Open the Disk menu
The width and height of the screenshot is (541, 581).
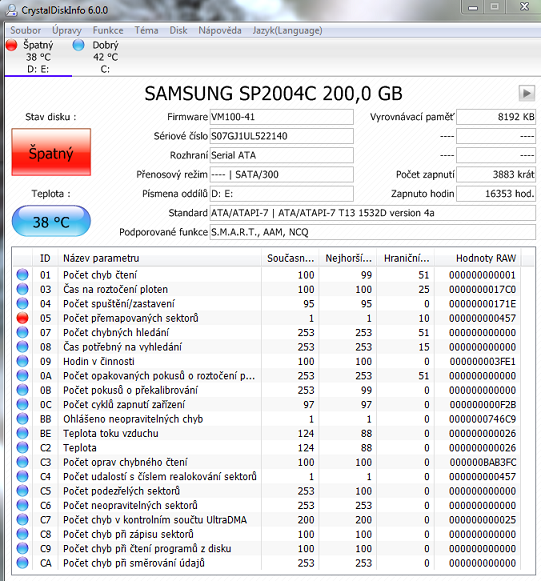coord(178,30)
